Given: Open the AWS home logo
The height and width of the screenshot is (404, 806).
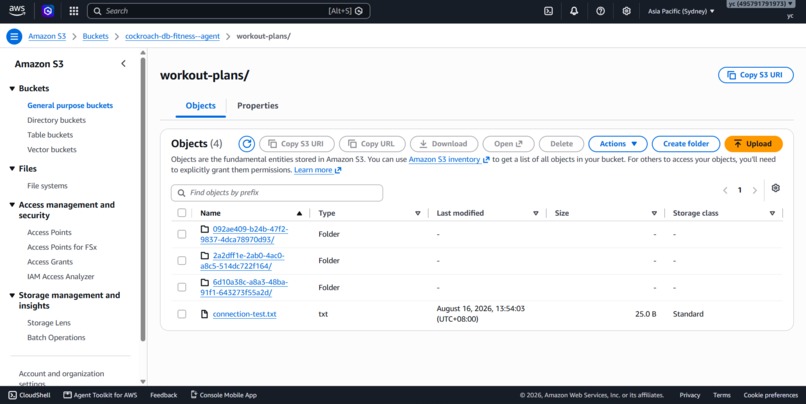Looking at the screenshot, I should 16,11.
